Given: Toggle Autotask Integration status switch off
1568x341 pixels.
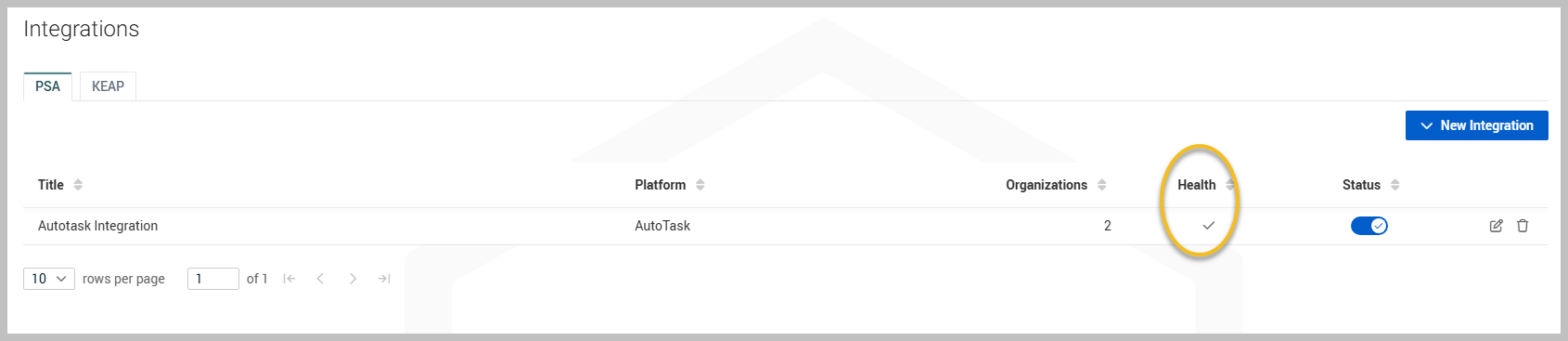Looking at the screenshot, I should [x=1369, y=226].
